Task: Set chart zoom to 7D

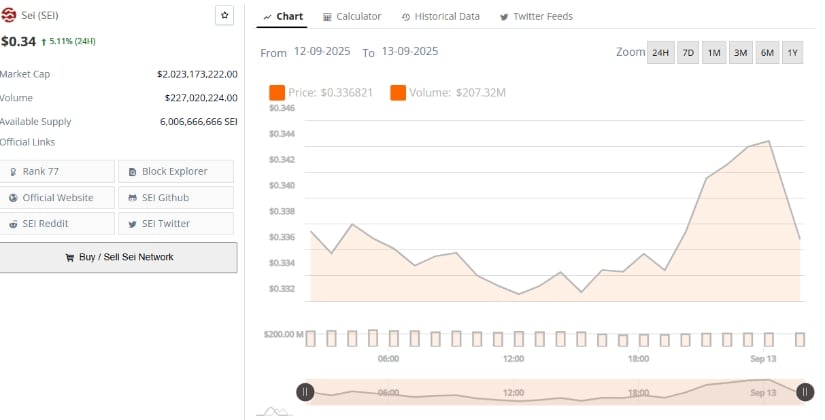Action: tap(688, 53)
